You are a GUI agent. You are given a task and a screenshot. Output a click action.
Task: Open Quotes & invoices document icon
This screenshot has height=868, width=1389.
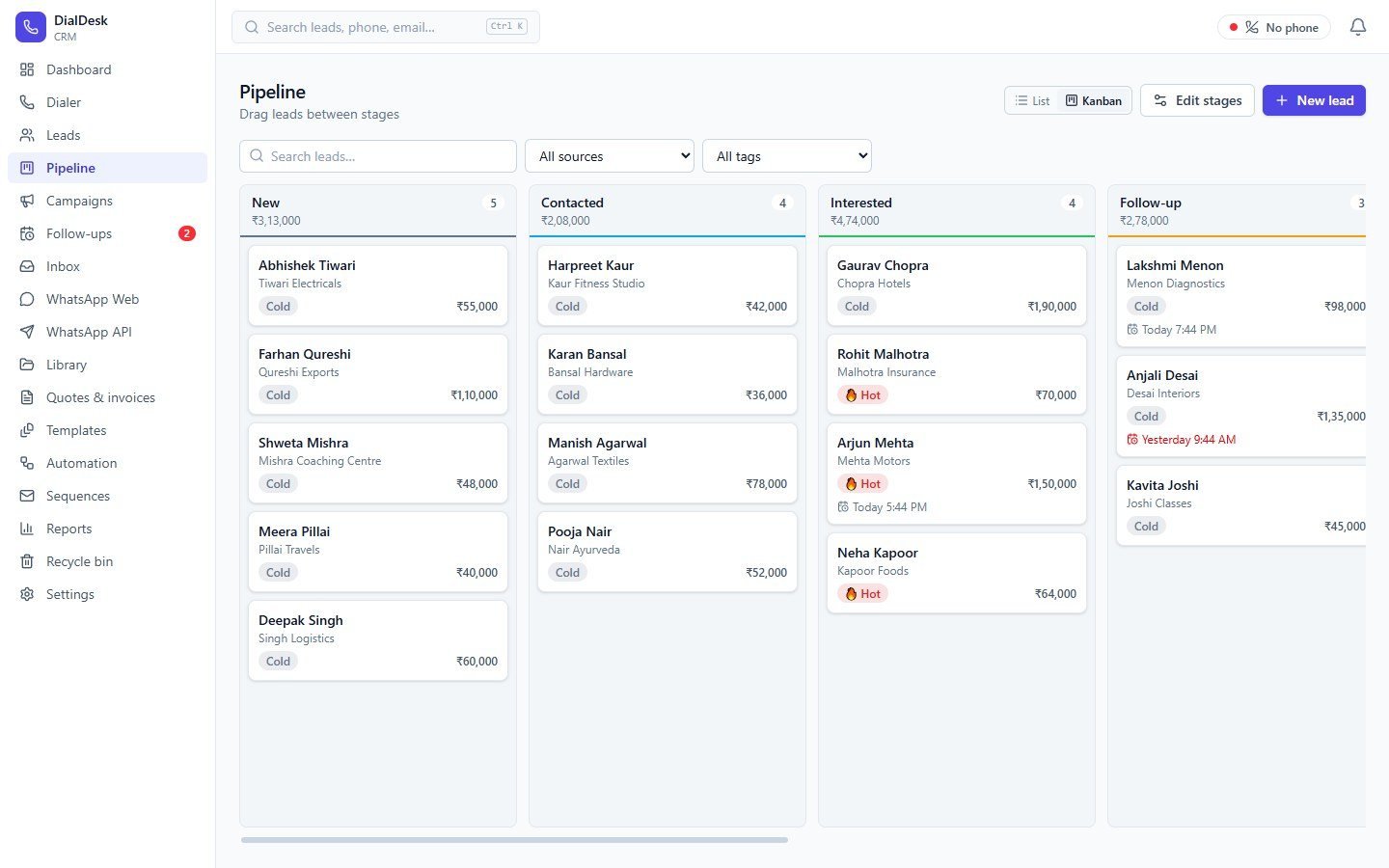[x=27, y=397]
